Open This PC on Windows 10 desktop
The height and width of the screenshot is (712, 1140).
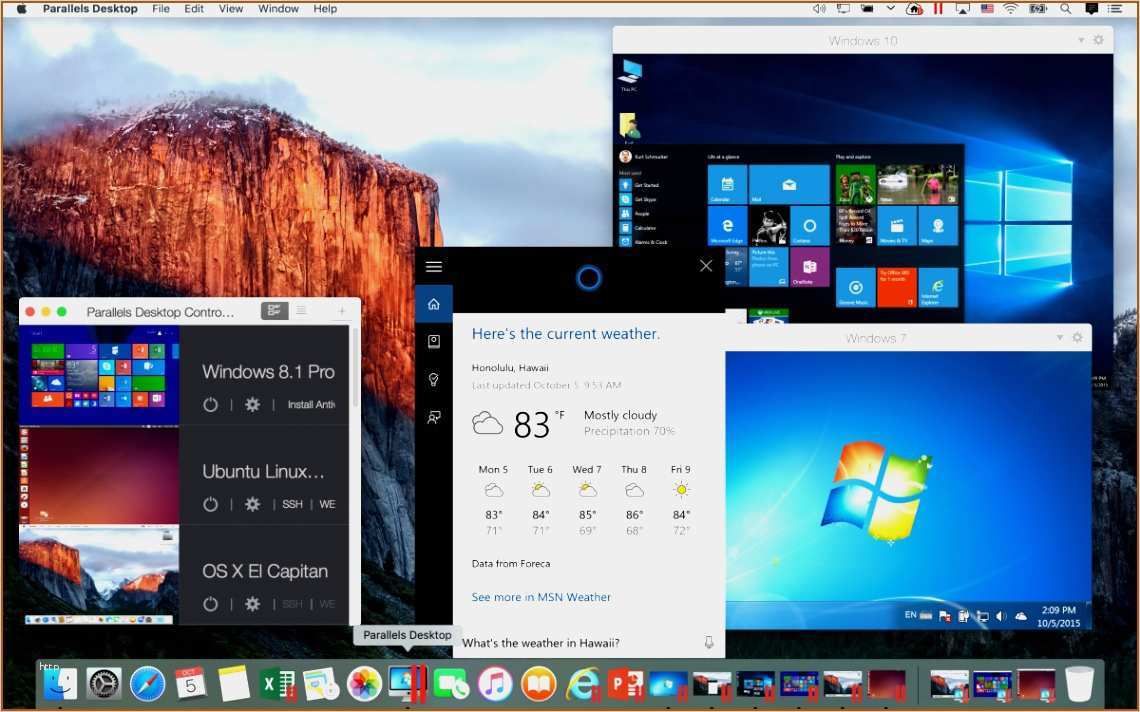coord(630,75)
